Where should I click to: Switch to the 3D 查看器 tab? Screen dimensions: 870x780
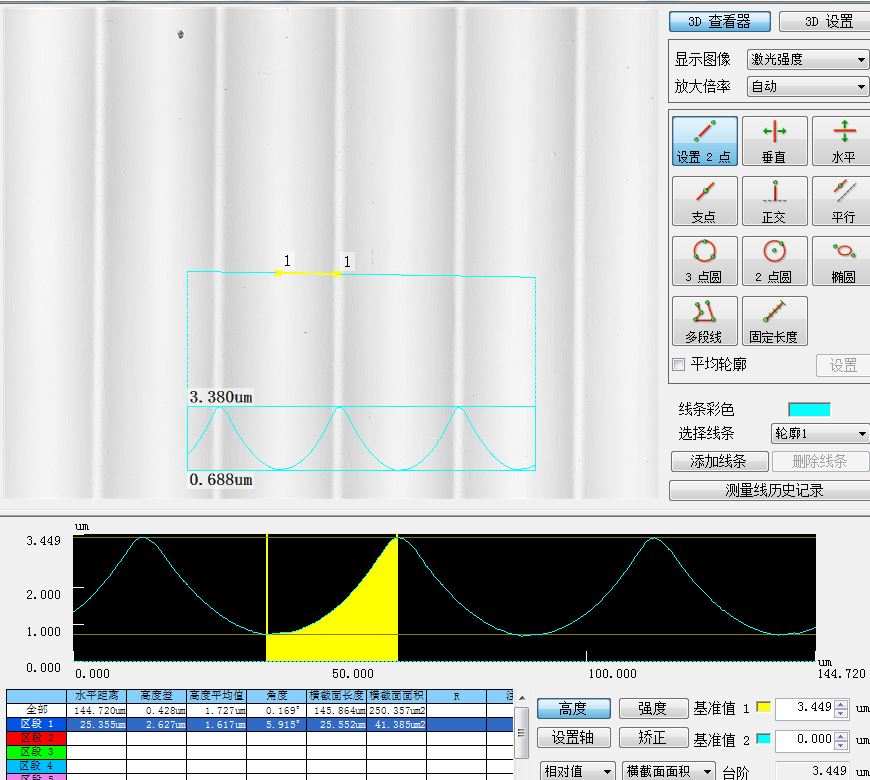pyautogui.click(x=720, y=22)
